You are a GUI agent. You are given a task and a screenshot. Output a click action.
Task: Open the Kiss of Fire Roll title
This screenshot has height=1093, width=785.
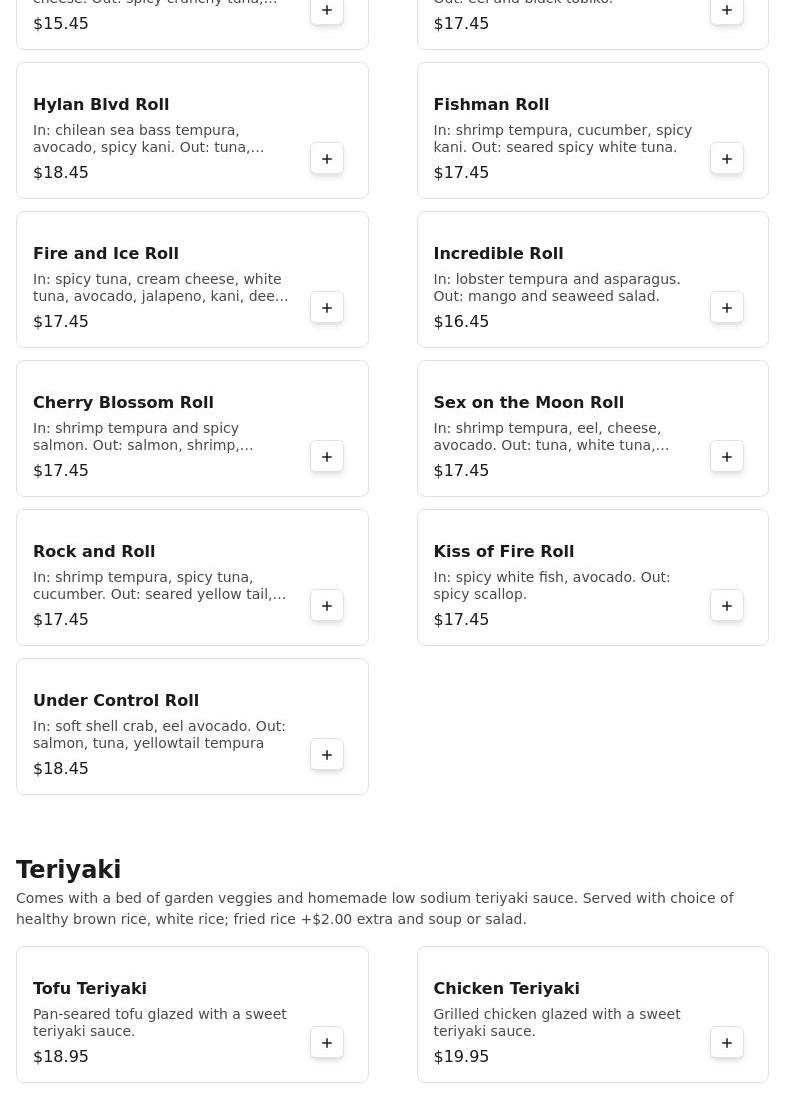tap(503, 552)
